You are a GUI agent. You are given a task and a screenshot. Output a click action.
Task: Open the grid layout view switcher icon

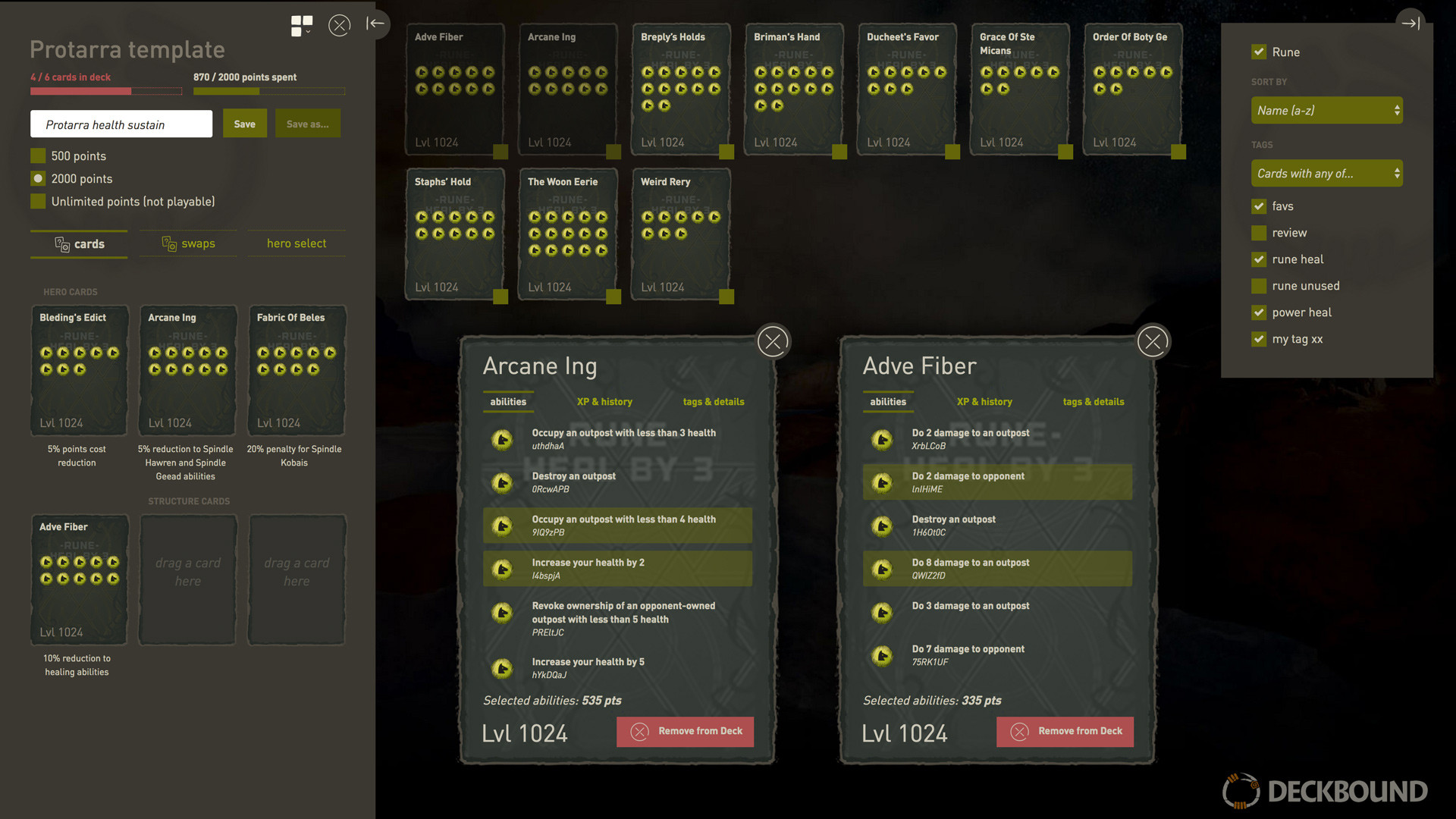[x=301, y=26]
